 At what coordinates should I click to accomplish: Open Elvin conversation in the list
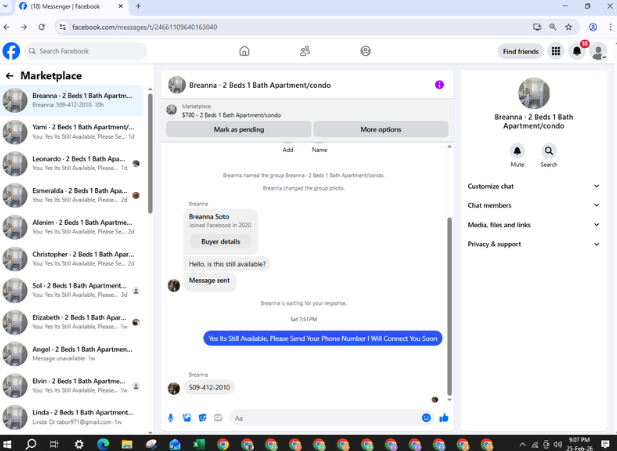(x=72, y=386)
